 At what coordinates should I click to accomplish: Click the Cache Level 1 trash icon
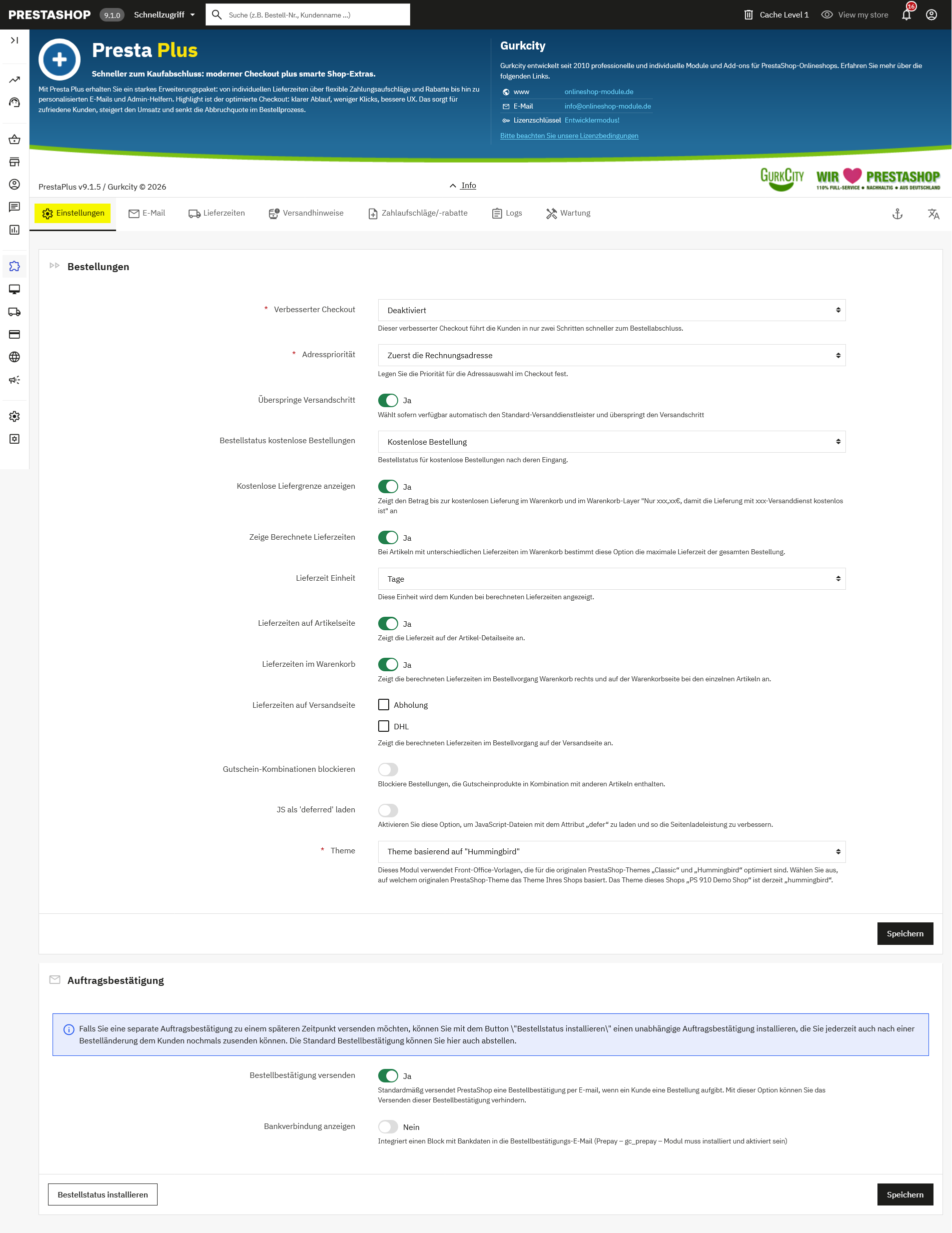click(749, 15)
